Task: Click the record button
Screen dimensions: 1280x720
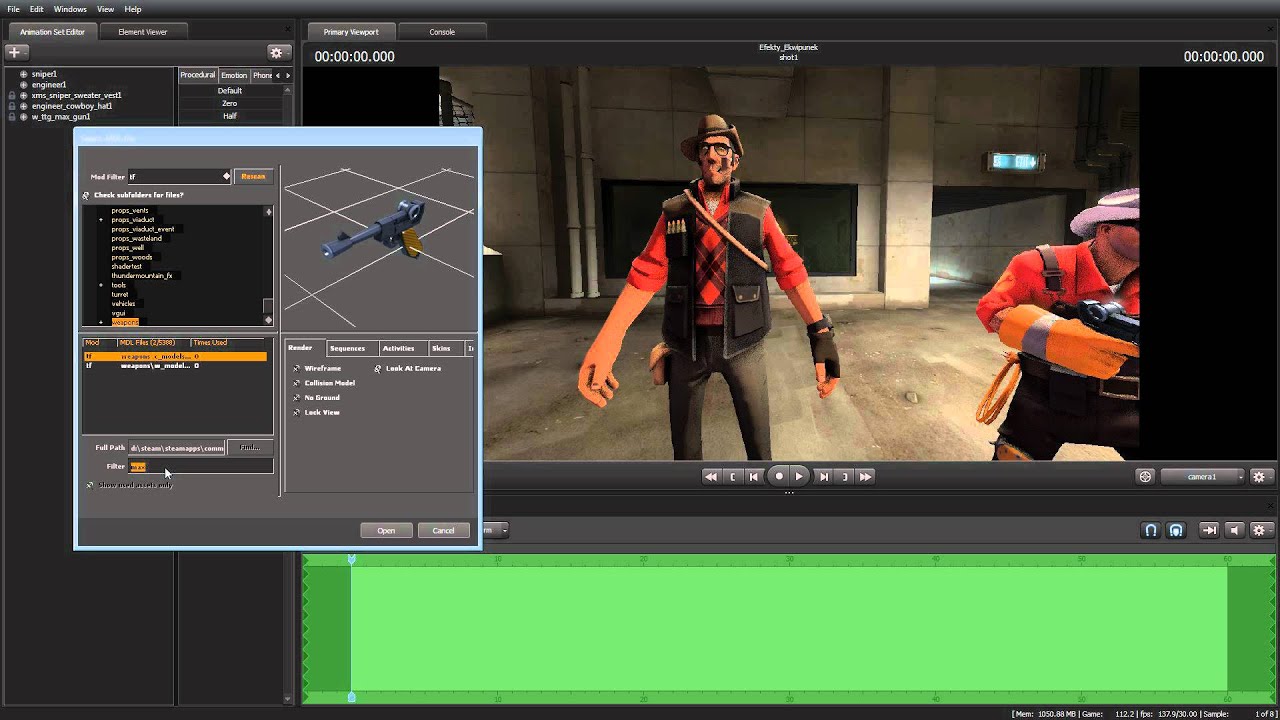Action: 779,476
